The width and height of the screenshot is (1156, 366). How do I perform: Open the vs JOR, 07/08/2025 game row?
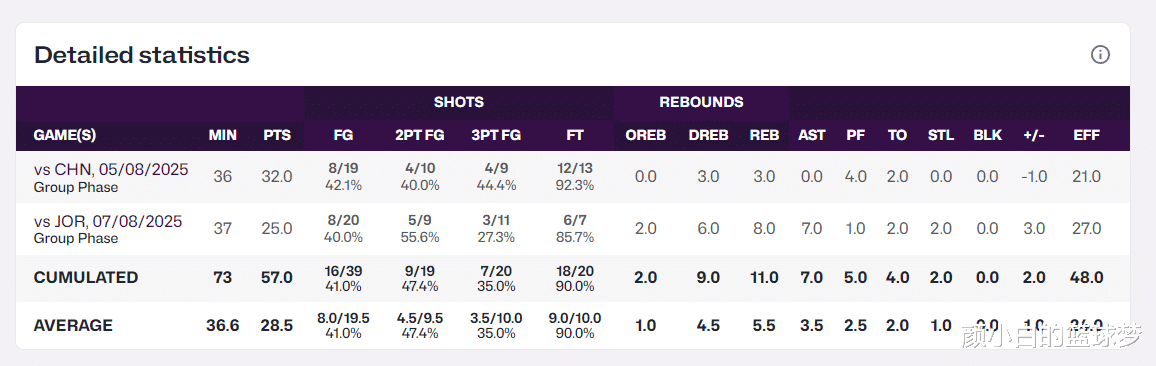pyautogui.click(x=573, y=229)
